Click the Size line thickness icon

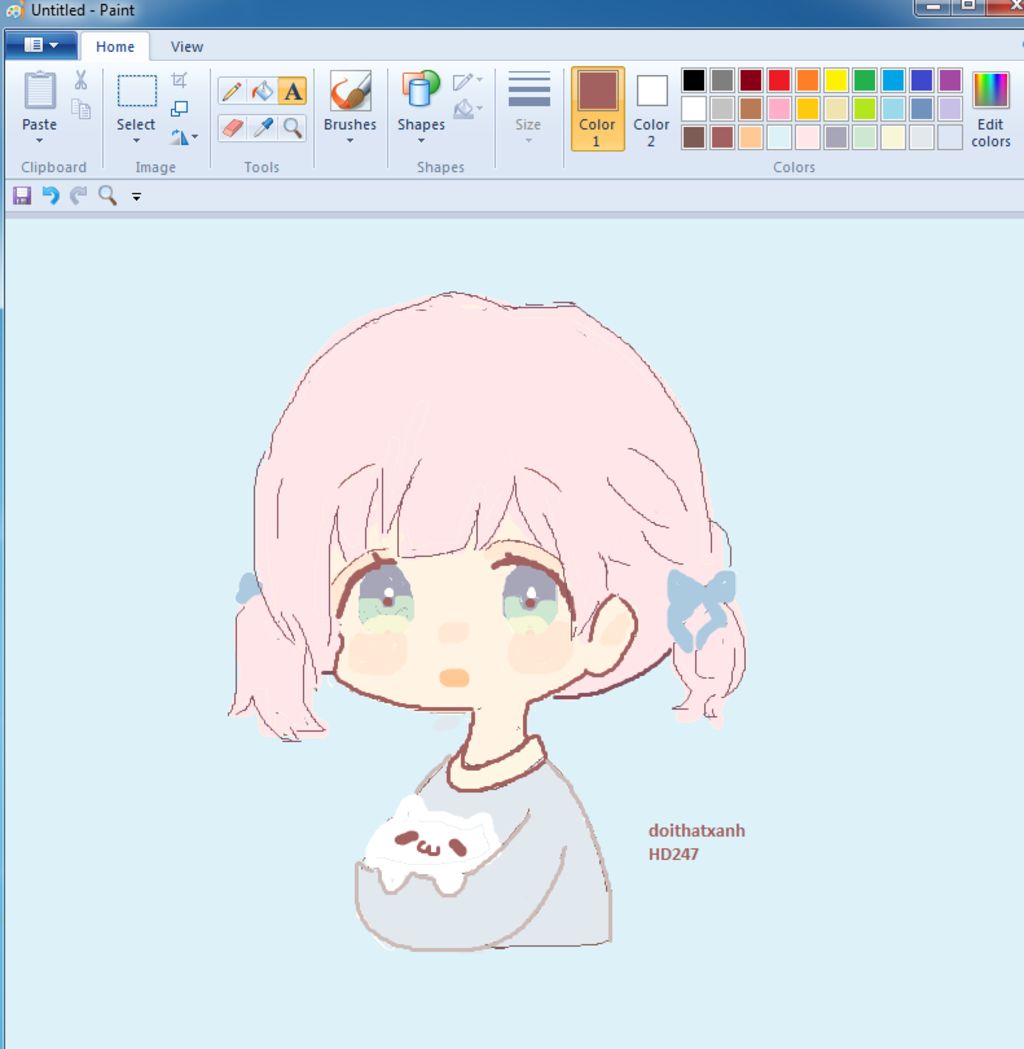coord(528,90)
